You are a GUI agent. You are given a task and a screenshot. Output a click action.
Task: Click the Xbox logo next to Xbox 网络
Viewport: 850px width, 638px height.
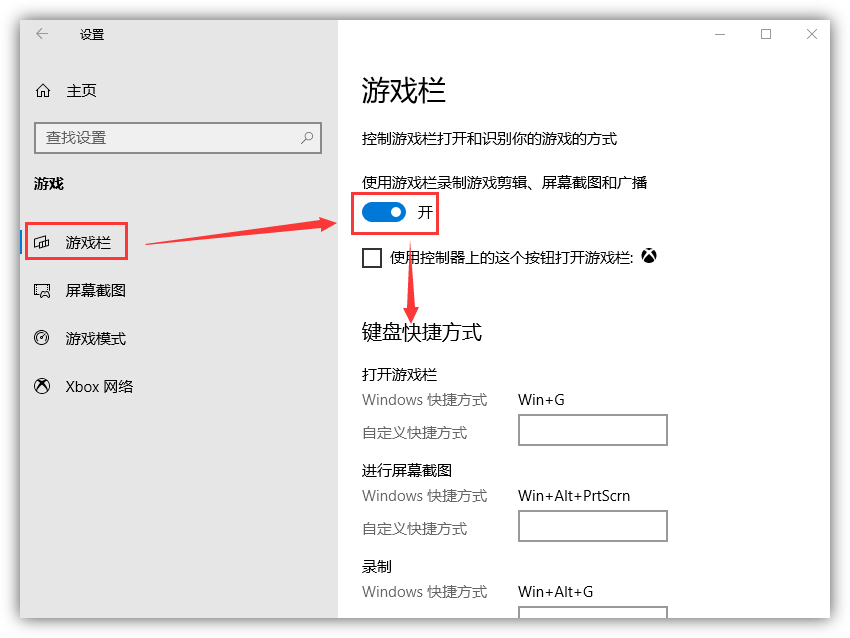coord(43,386)
